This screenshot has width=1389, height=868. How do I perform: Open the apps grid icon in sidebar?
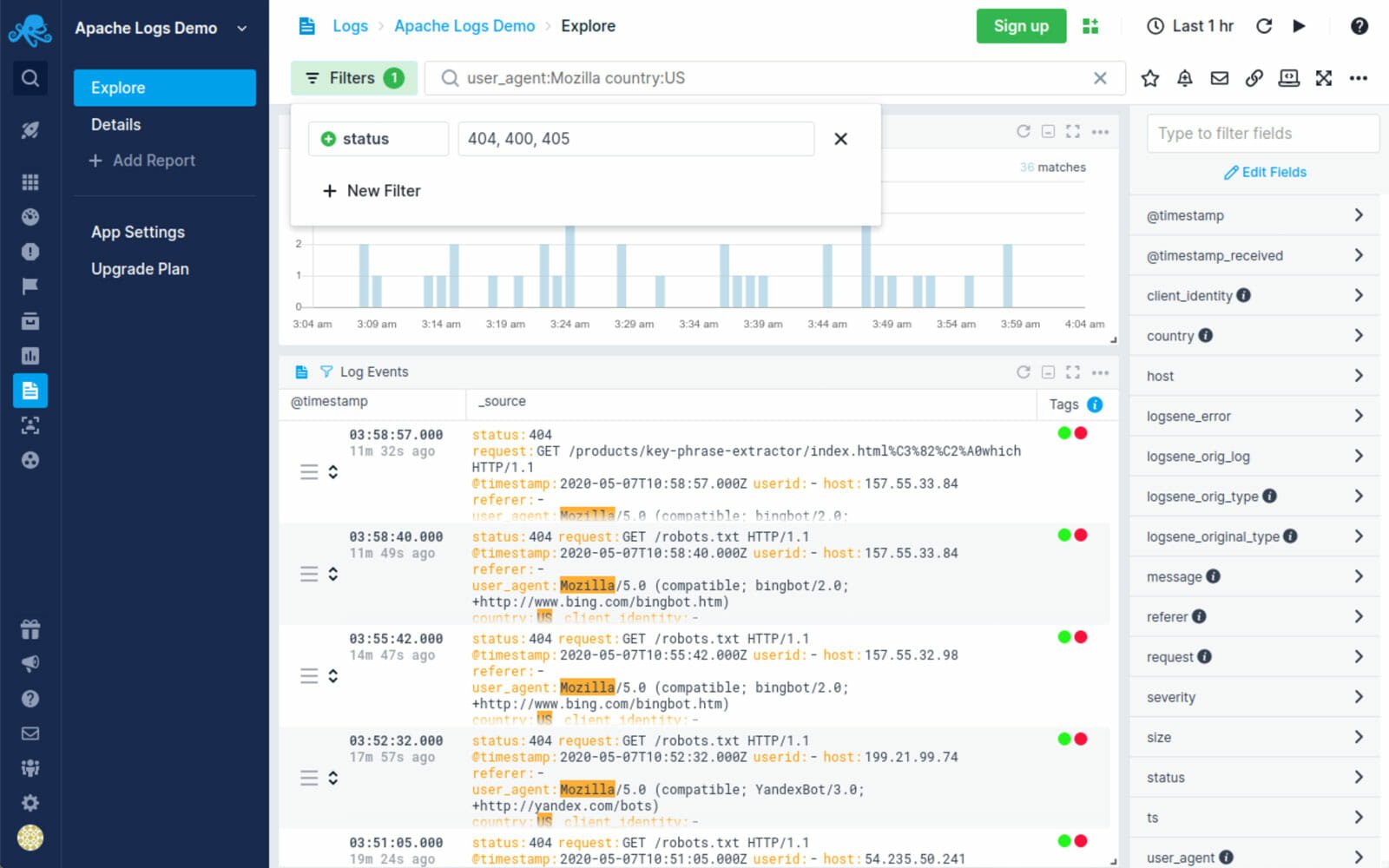(30, 182)
